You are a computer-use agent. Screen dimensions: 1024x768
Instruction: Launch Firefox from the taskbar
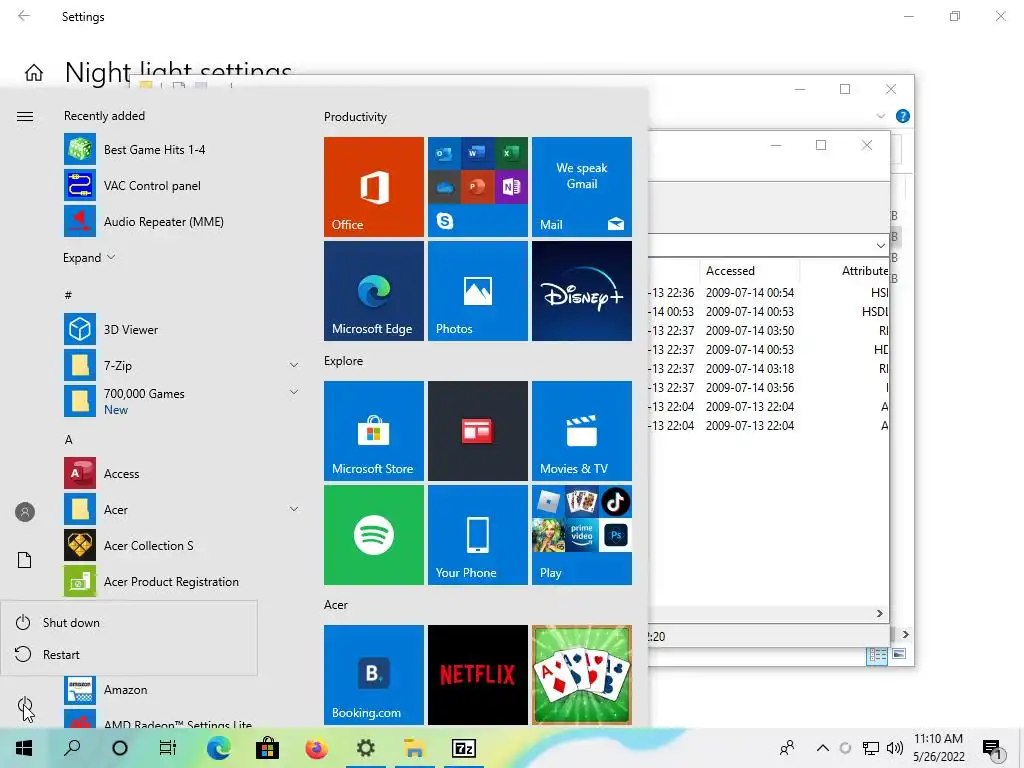point(317,748)
